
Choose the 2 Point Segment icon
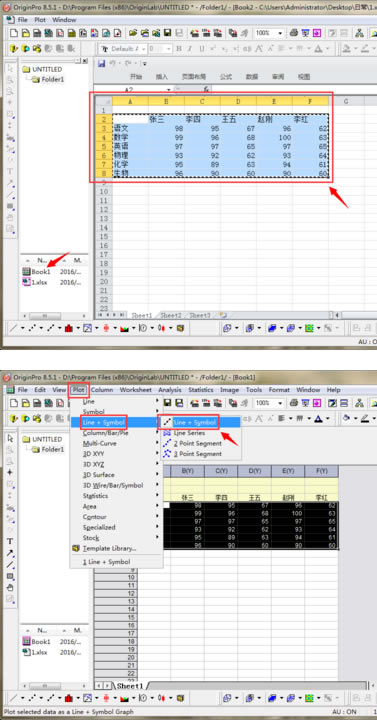167,444
